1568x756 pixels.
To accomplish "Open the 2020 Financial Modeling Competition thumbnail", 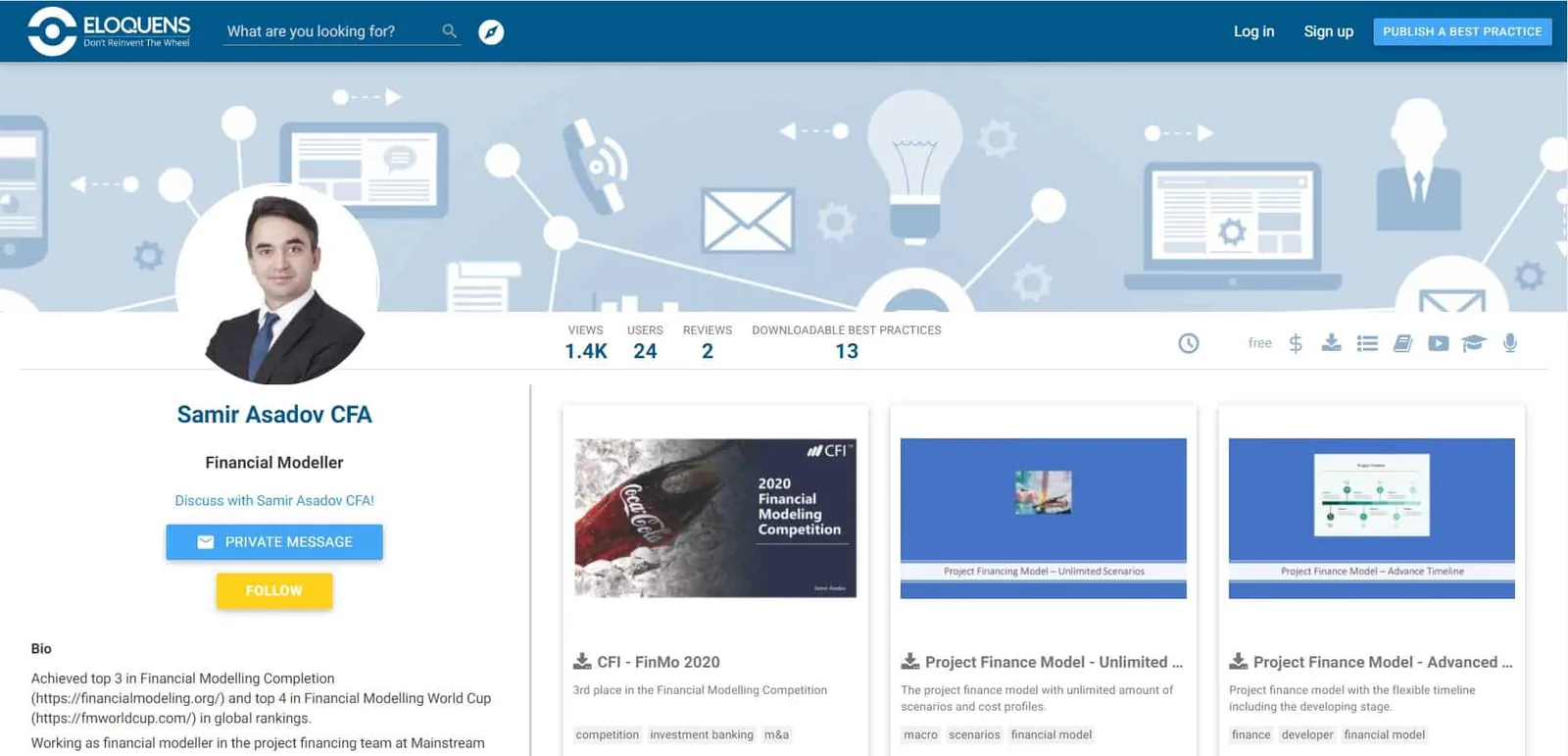I will click(715, 518).
